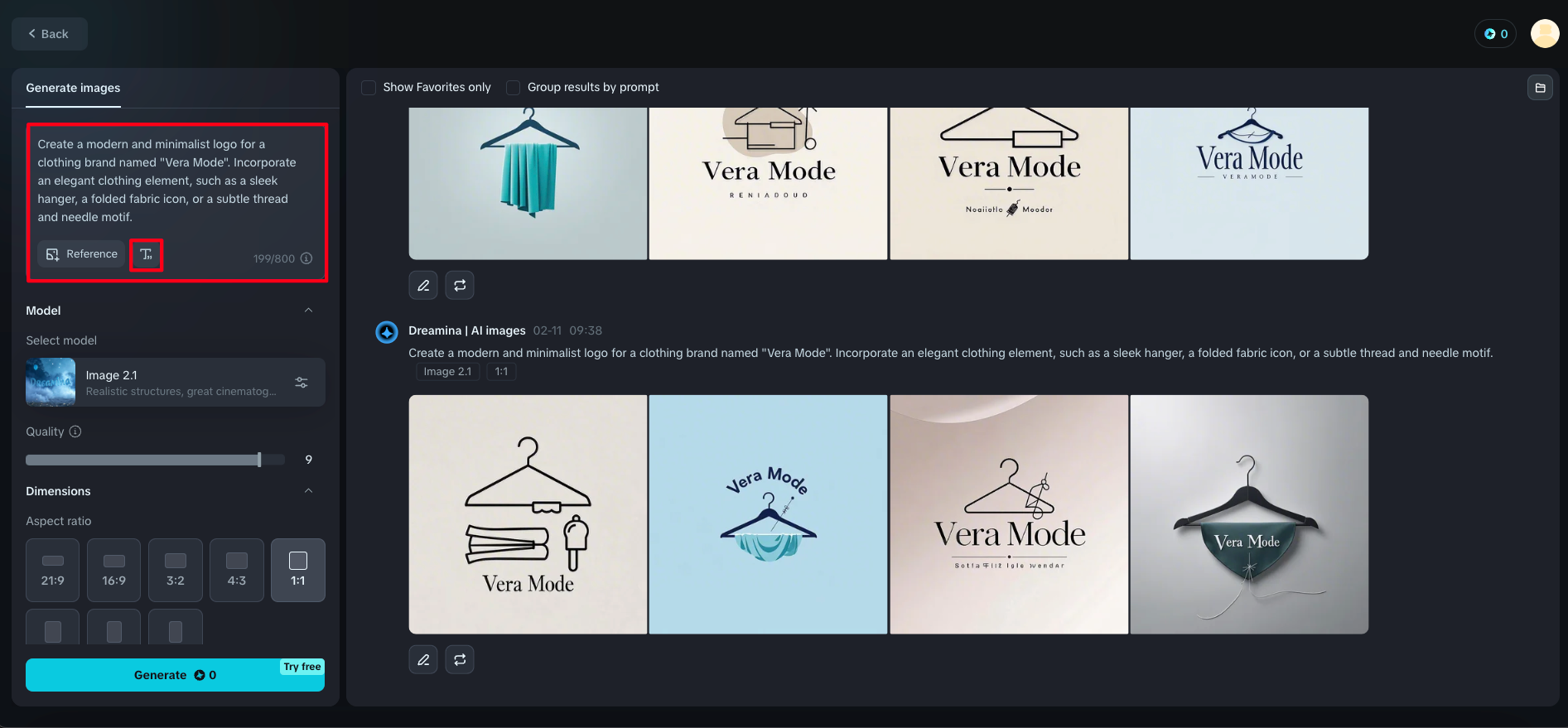
Task: Click the edit icon under the lower image row
Action: [x=423, y=660]
